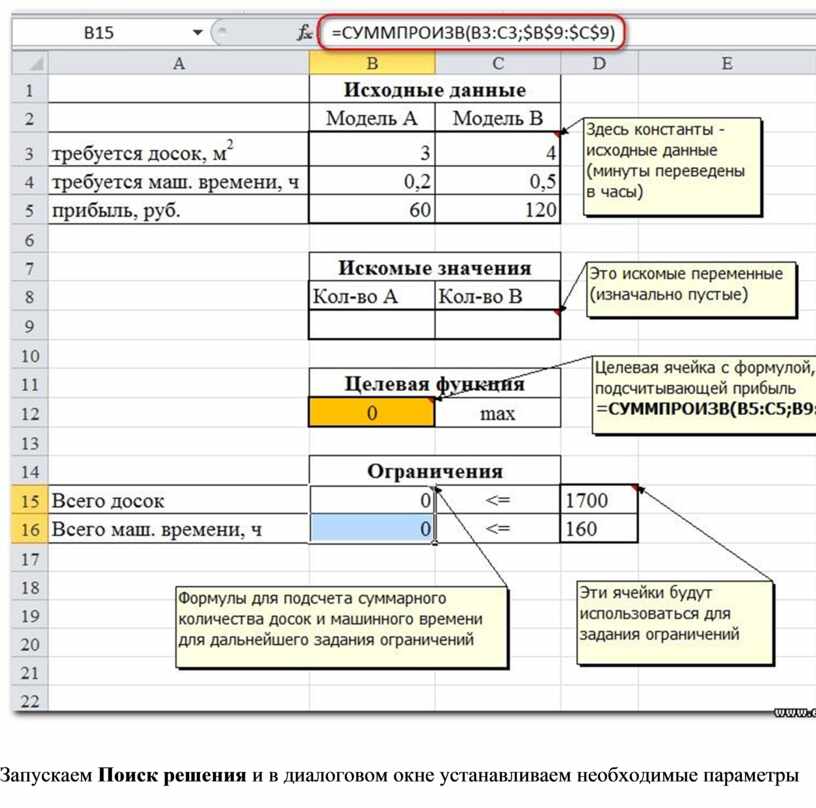The height and width of the screenshot is (808, 816).
Task: Select cell B3 with value 3
Action: (372, 151)
